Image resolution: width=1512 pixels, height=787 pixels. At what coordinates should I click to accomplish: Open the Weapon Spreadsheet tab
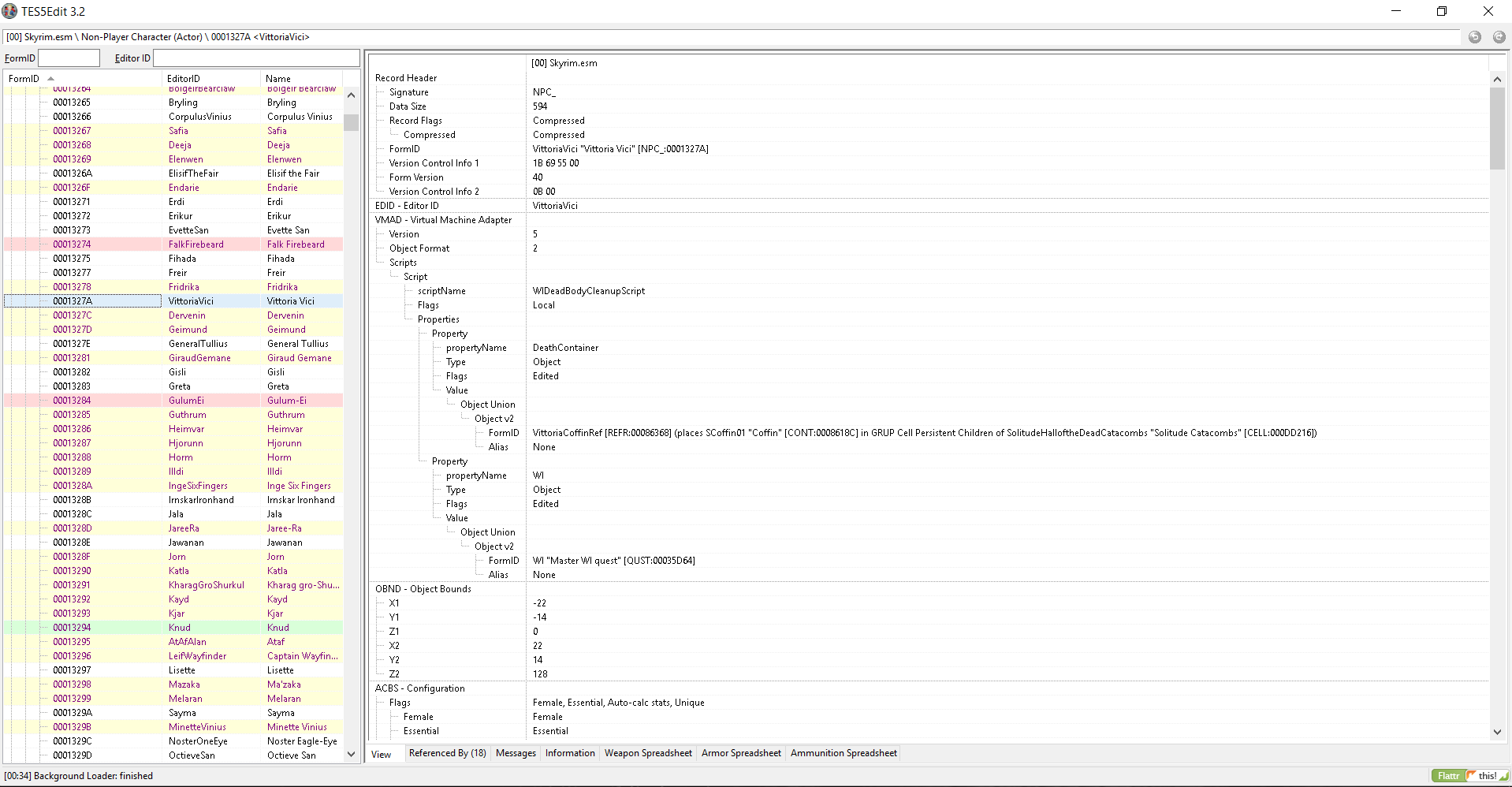648,753
